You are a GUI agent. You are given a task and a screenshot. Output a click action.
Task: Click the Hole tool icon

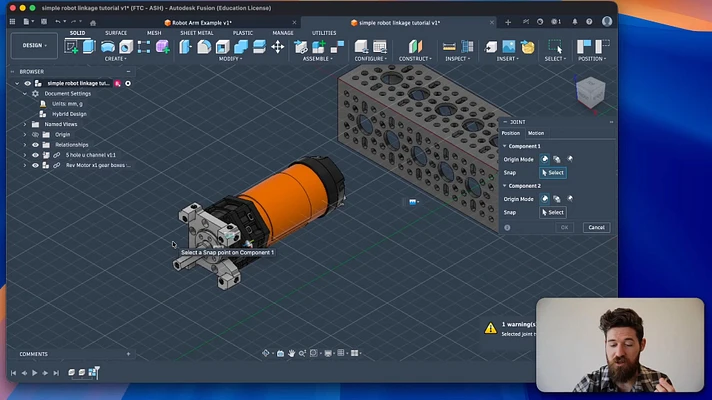pyautogui.click(x=126, y=46)
